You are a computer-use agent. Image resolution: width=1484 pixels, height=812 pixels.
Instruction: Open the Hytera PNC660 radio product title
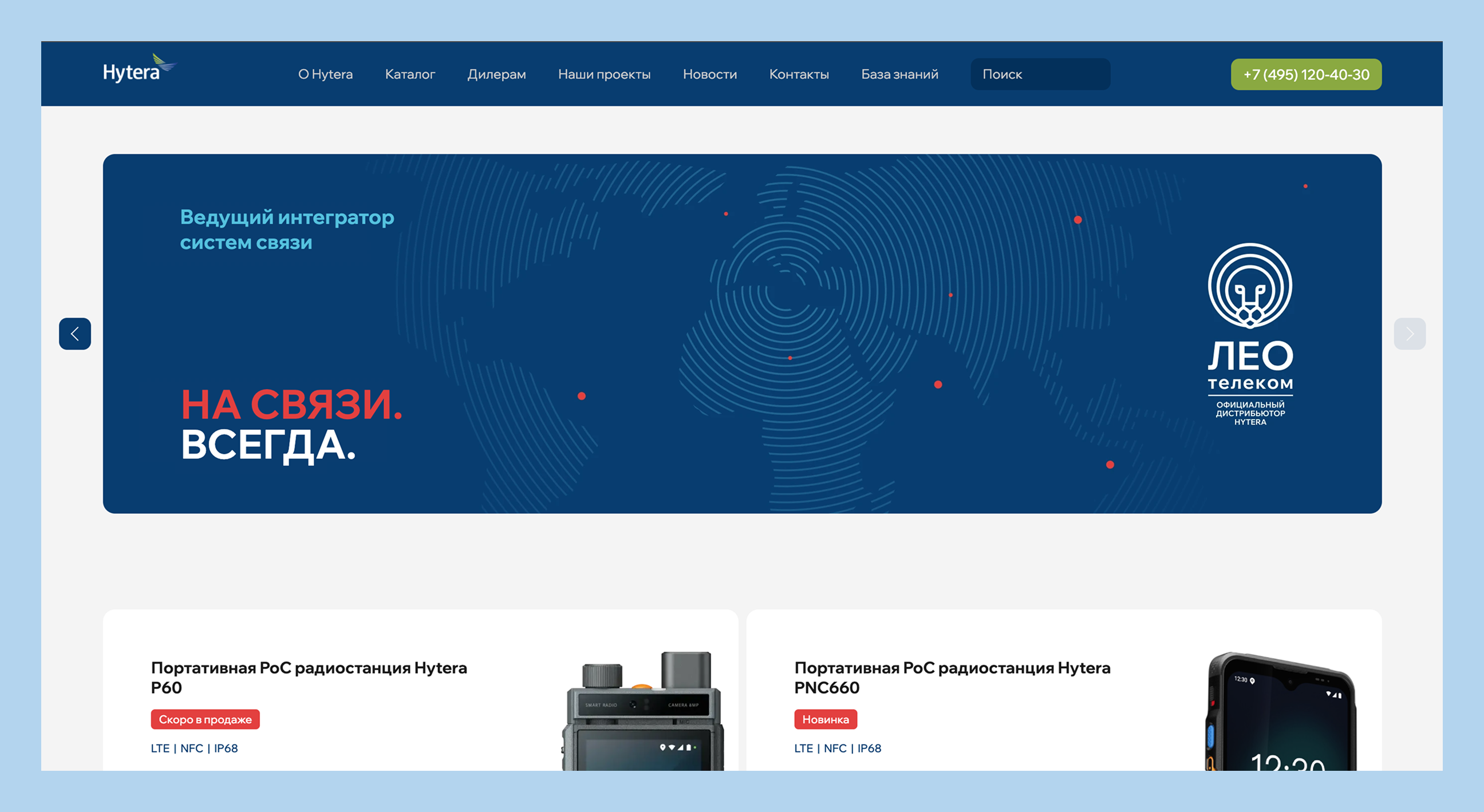[x=952, y=678]
